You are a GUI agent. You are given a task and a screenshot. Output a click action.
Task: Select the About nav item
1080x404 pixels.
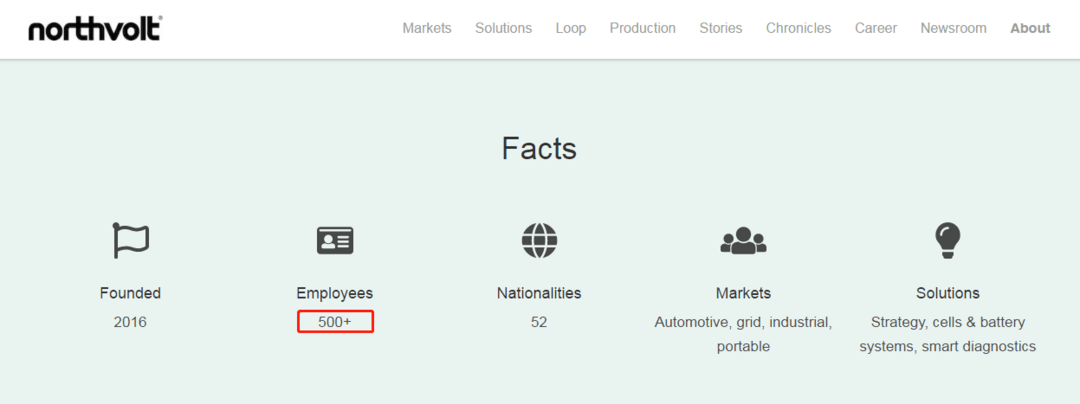pyautogui.click(x=1030, y=28)
